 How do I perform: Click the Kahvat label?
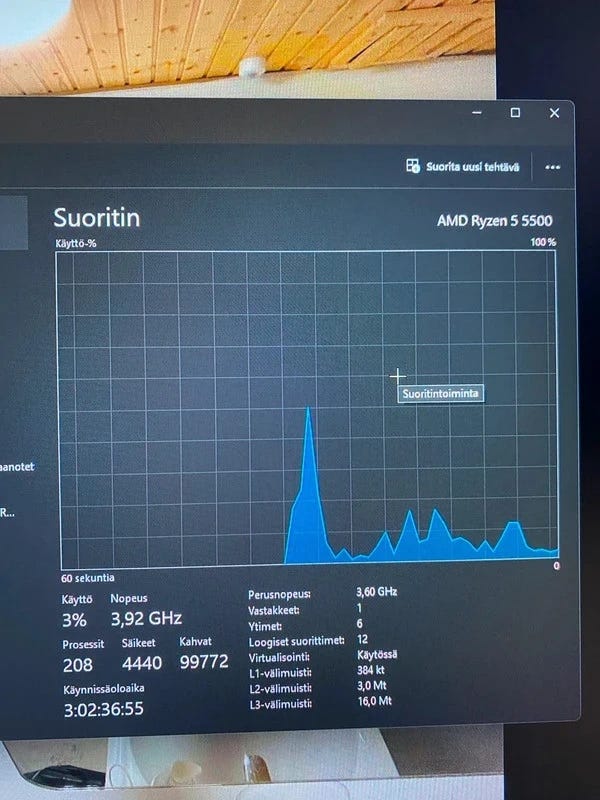pyautogui.click(x=195, y=641)
